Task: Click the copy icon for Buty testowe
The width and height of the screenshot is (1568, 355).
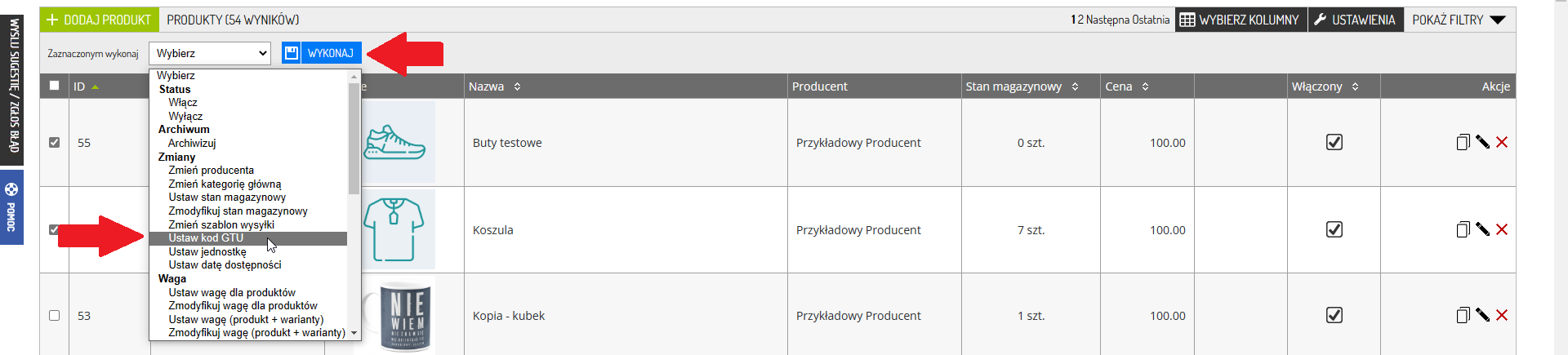Action: pyautogui.click(x=1463, y=142)
